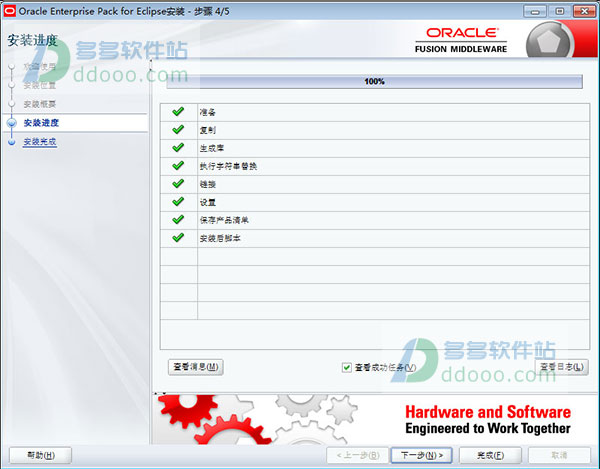Click the Oracle Fusion Middleware logo

click(x=461, y=40)
